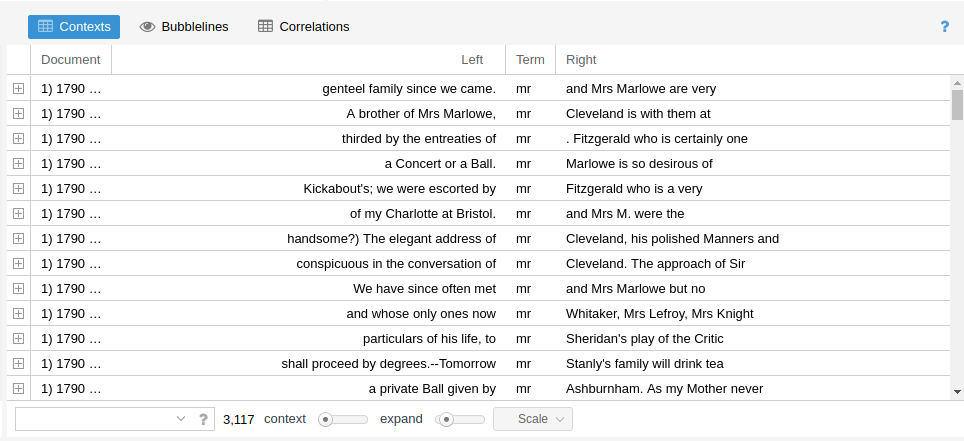The image size is (964, 441).
Task: Click the help question mark in the panel header
Action: tap(944, 27)
